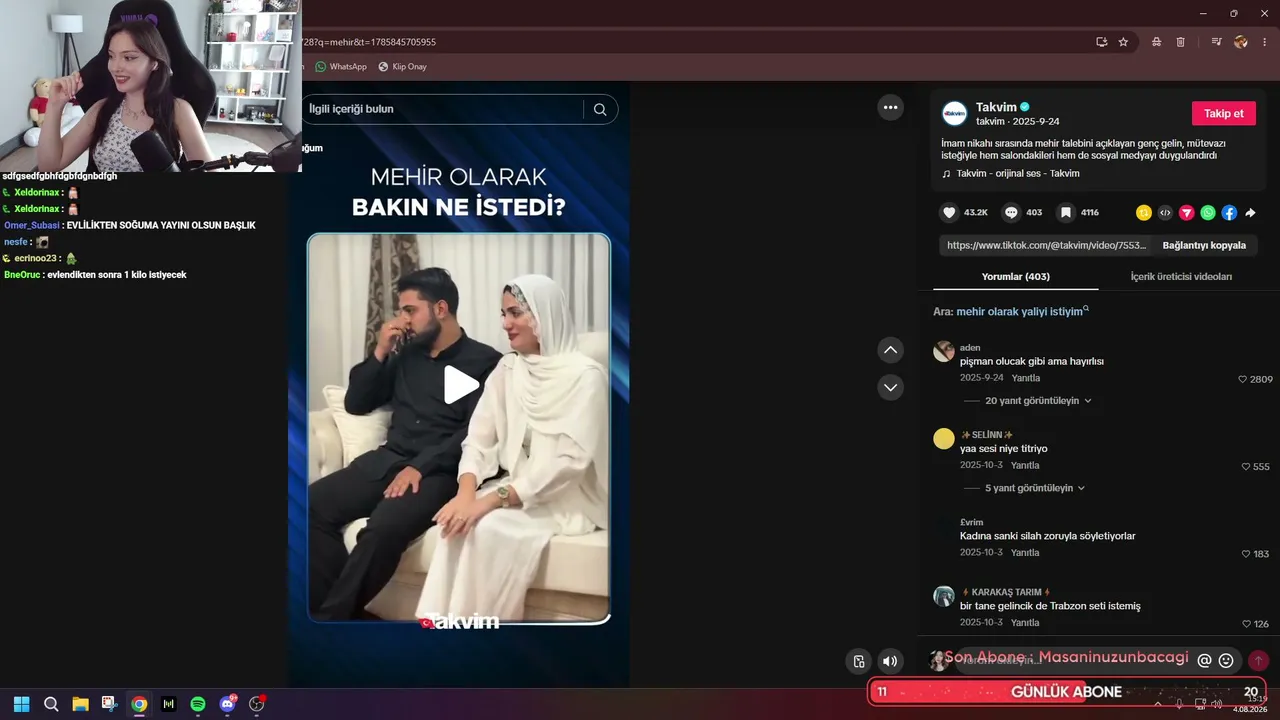This screenshot has height=720, width=1280.
Task: Open the embed code icon
Action: point(1165,213)
